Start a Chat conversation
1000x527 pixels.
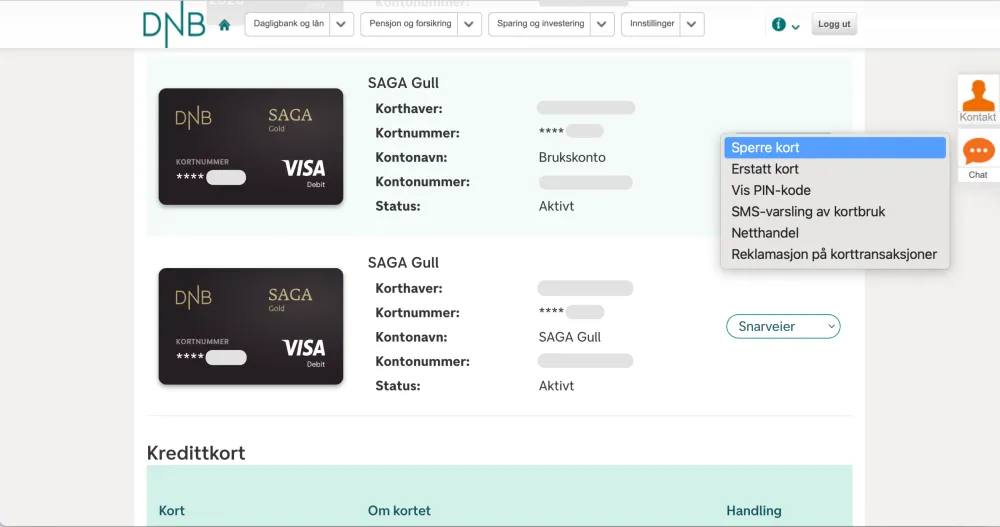[978, 157]
